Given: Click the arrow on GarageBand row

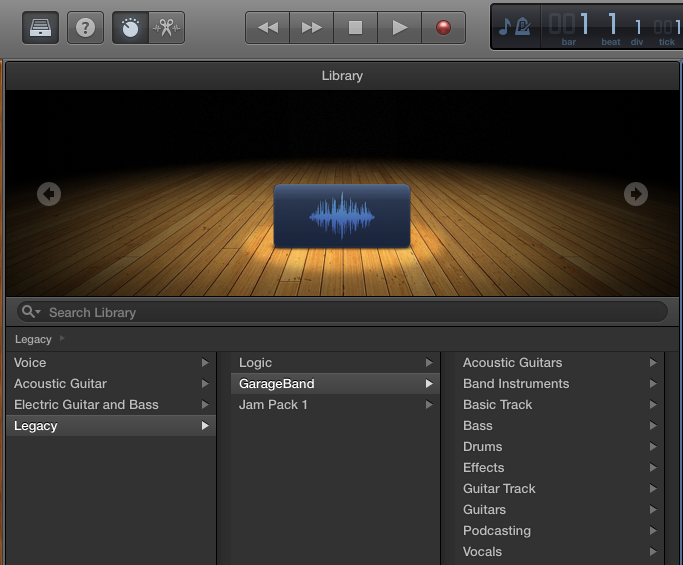Looking at the screenshot, I should click(x=429, y=383).
